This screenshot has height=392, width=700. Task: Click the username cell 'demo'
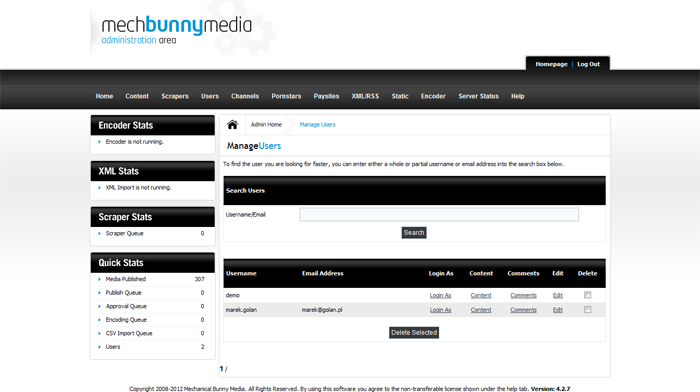pyautogui.click(x=233, y=296)
